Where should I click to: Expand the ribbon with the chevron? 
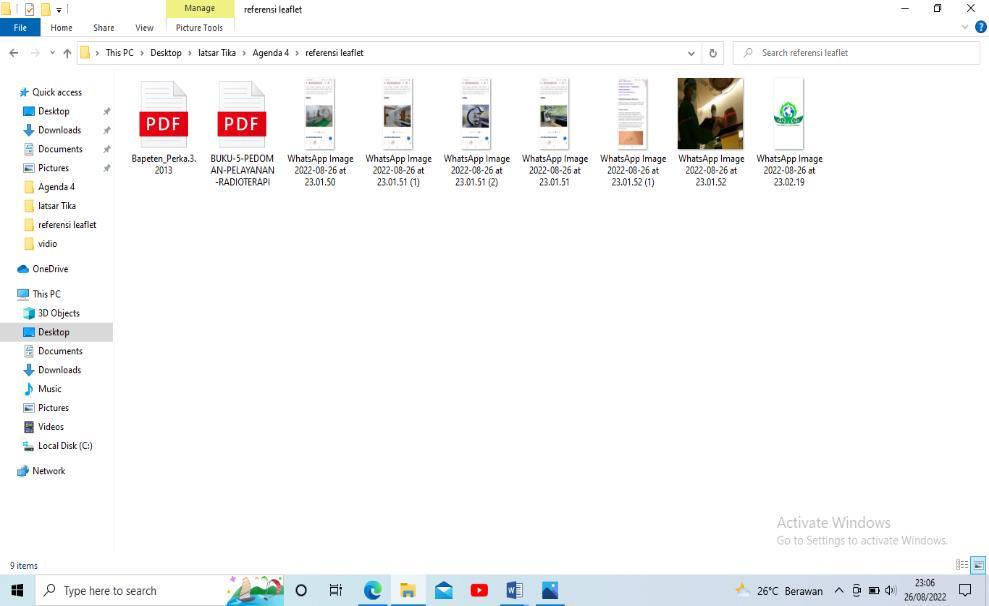coord(964,27)
